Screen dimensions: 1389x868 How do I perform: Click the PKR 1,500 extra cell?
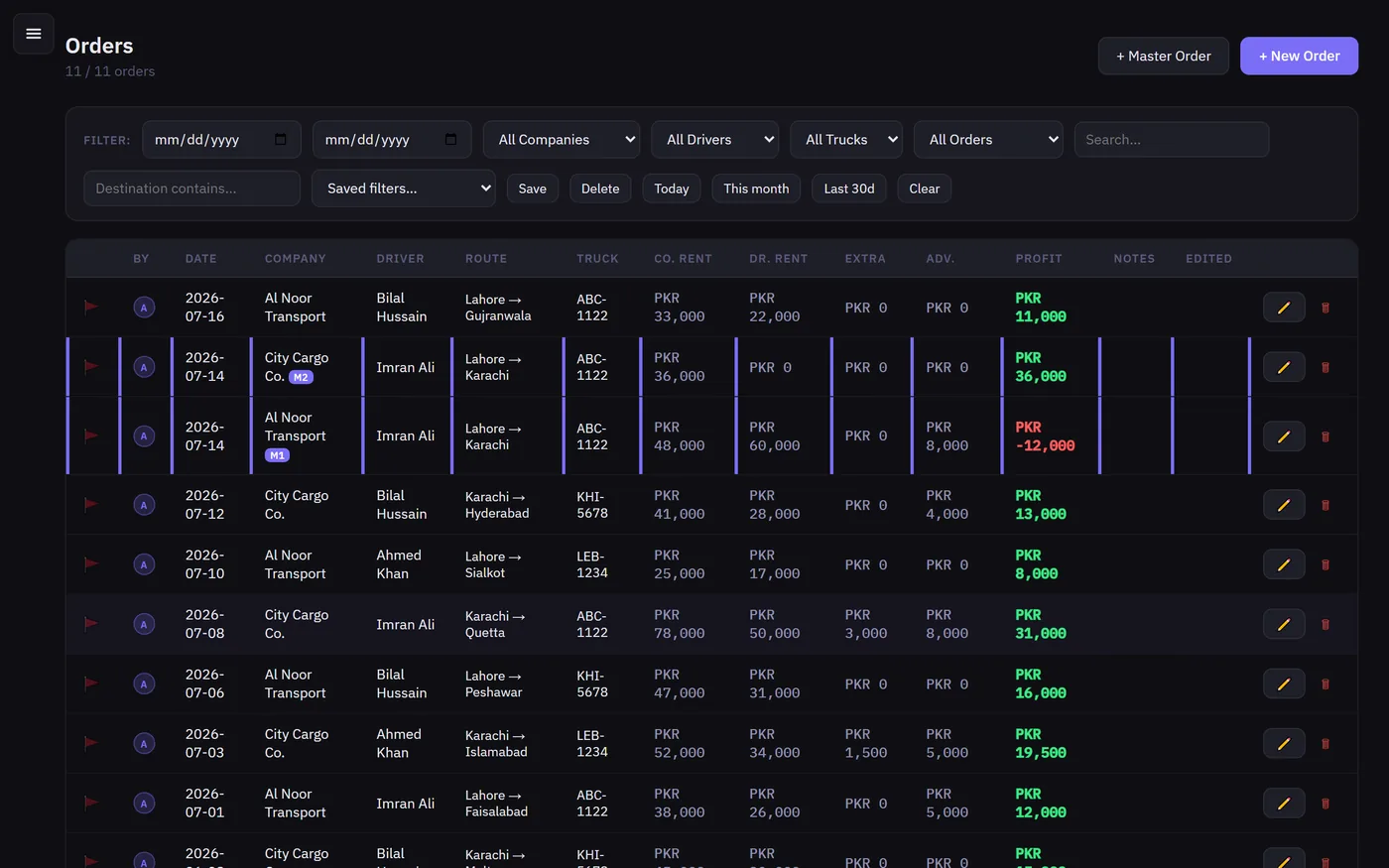(x=866, y=744)
